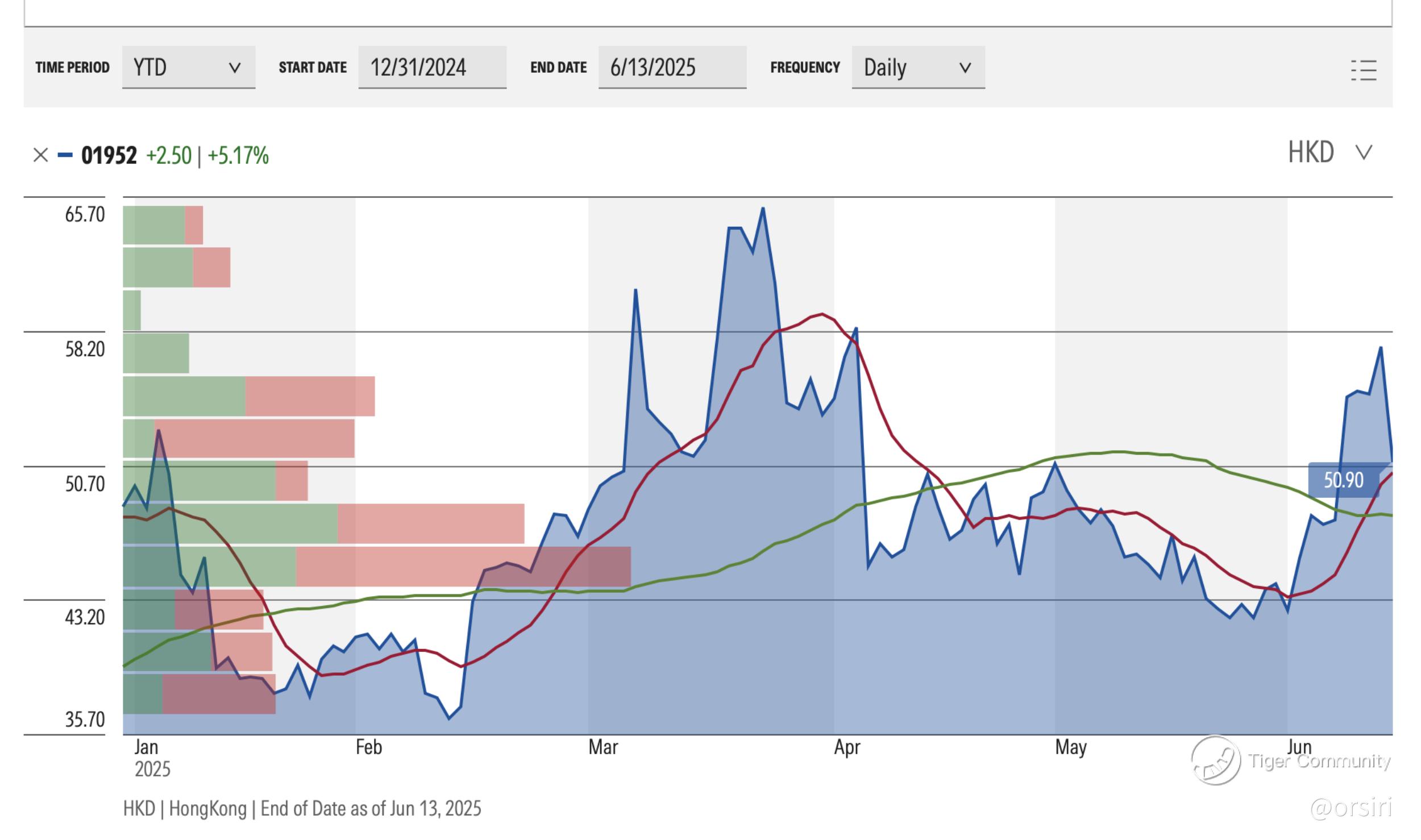
Task: Click the topmost volume profile bar
Action: [x=163, y=225]
